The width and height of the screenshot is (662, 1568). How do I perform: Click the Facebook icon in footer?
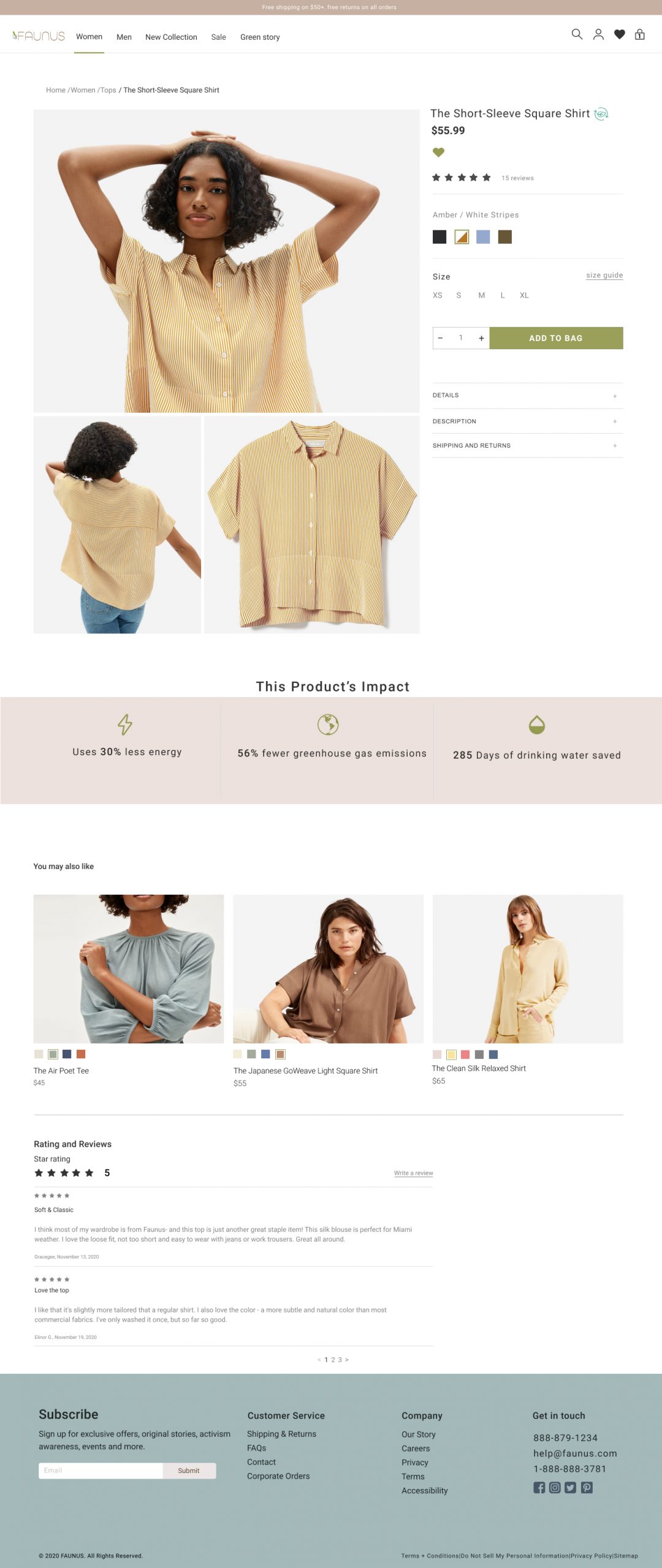pyautogui.click(x=539, y=1487)
